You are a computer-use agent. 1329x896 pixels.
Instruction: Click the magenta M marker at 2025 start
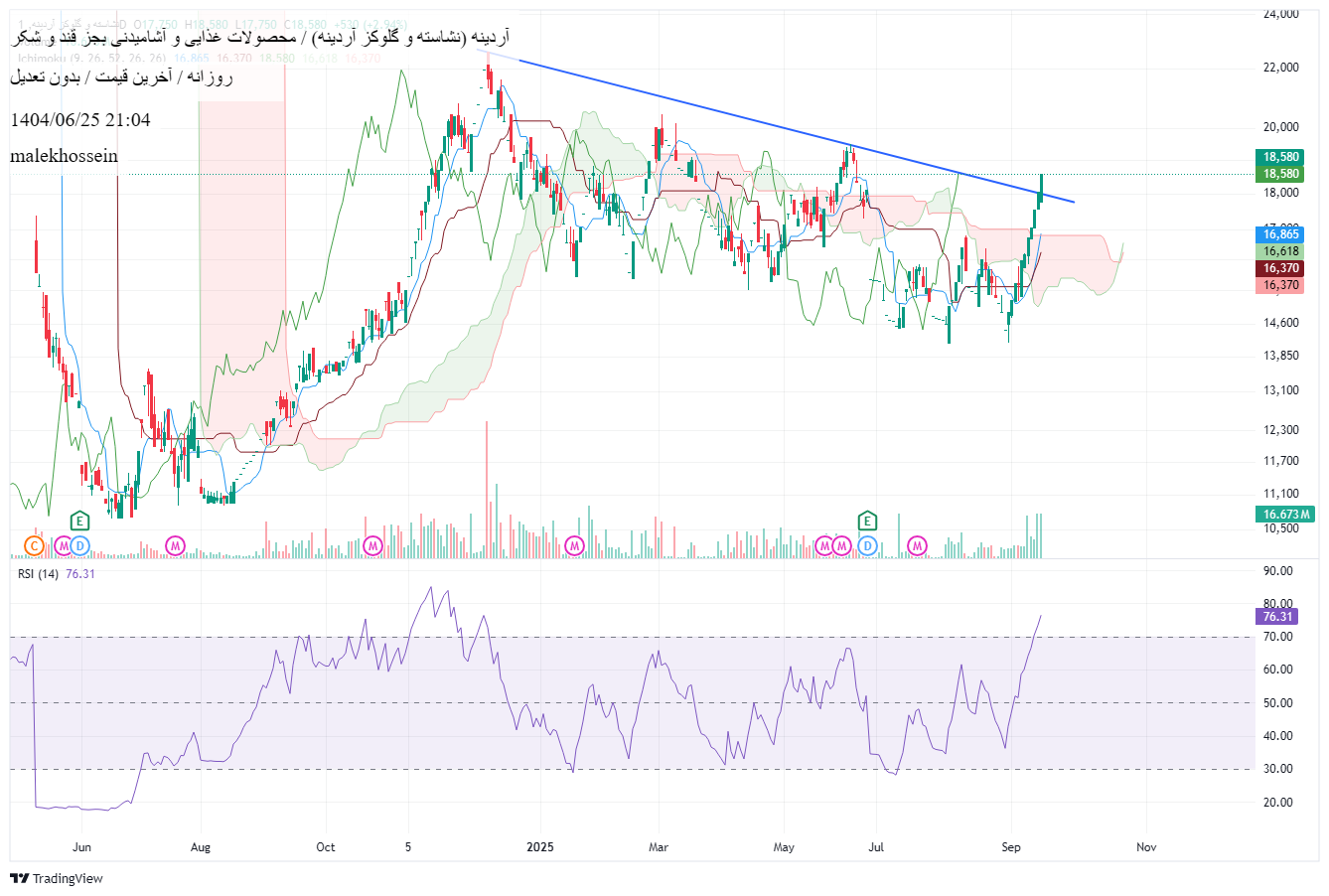coord(574,545)
